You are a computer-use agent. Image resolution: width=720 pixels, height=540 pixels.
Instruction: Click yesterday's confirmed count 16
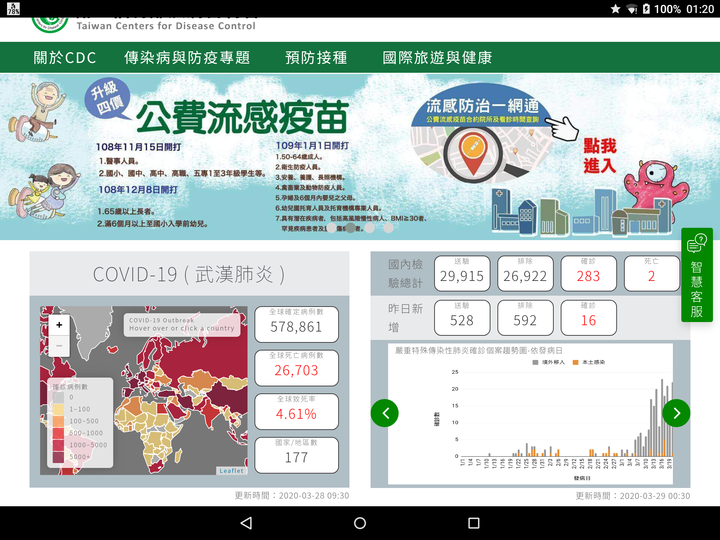[x=588, y=318]
